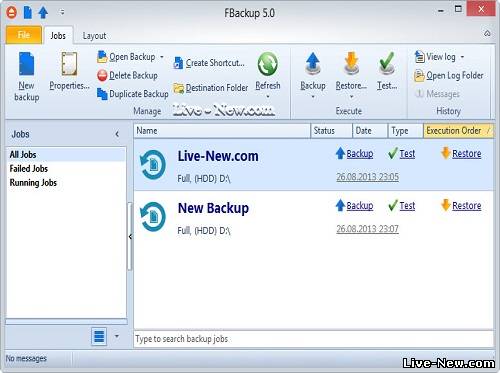Click the Test checkmark ribbon icon
This screenshot has width=500, height=373.
coord(387,63)
